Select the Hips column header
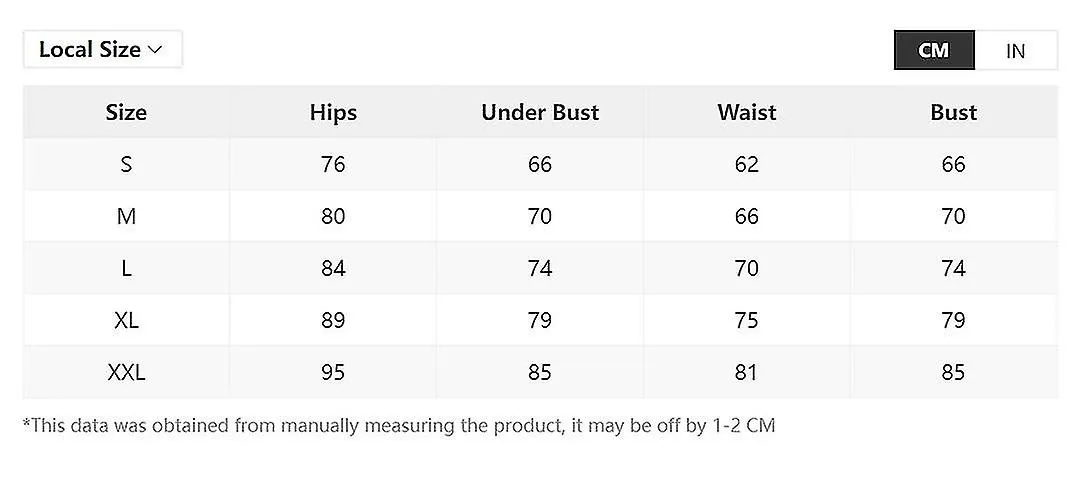 point(333,113)
